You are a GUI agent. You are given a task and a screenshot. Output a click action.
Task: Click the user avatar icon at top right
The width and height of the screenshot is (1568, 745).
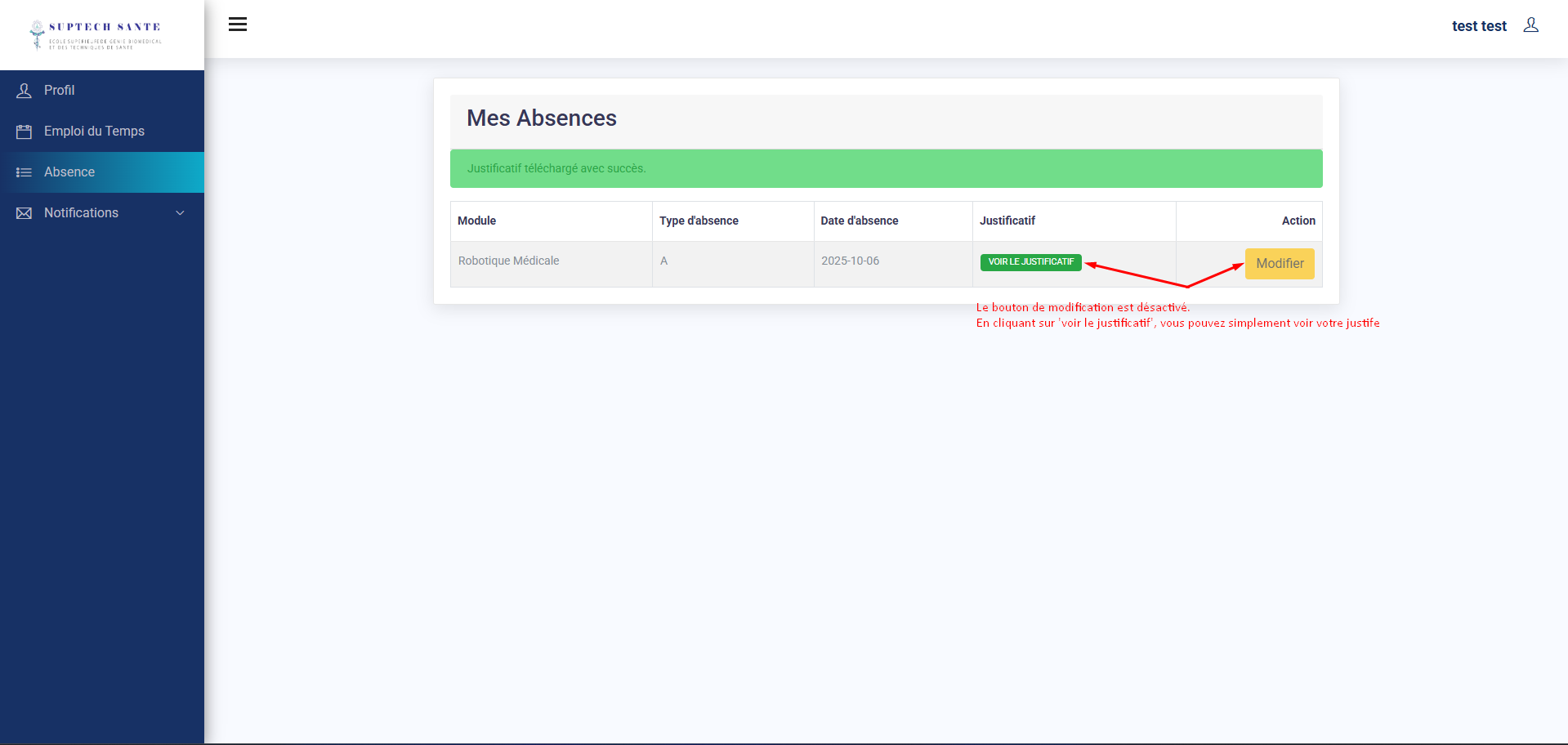point(1530,25)
